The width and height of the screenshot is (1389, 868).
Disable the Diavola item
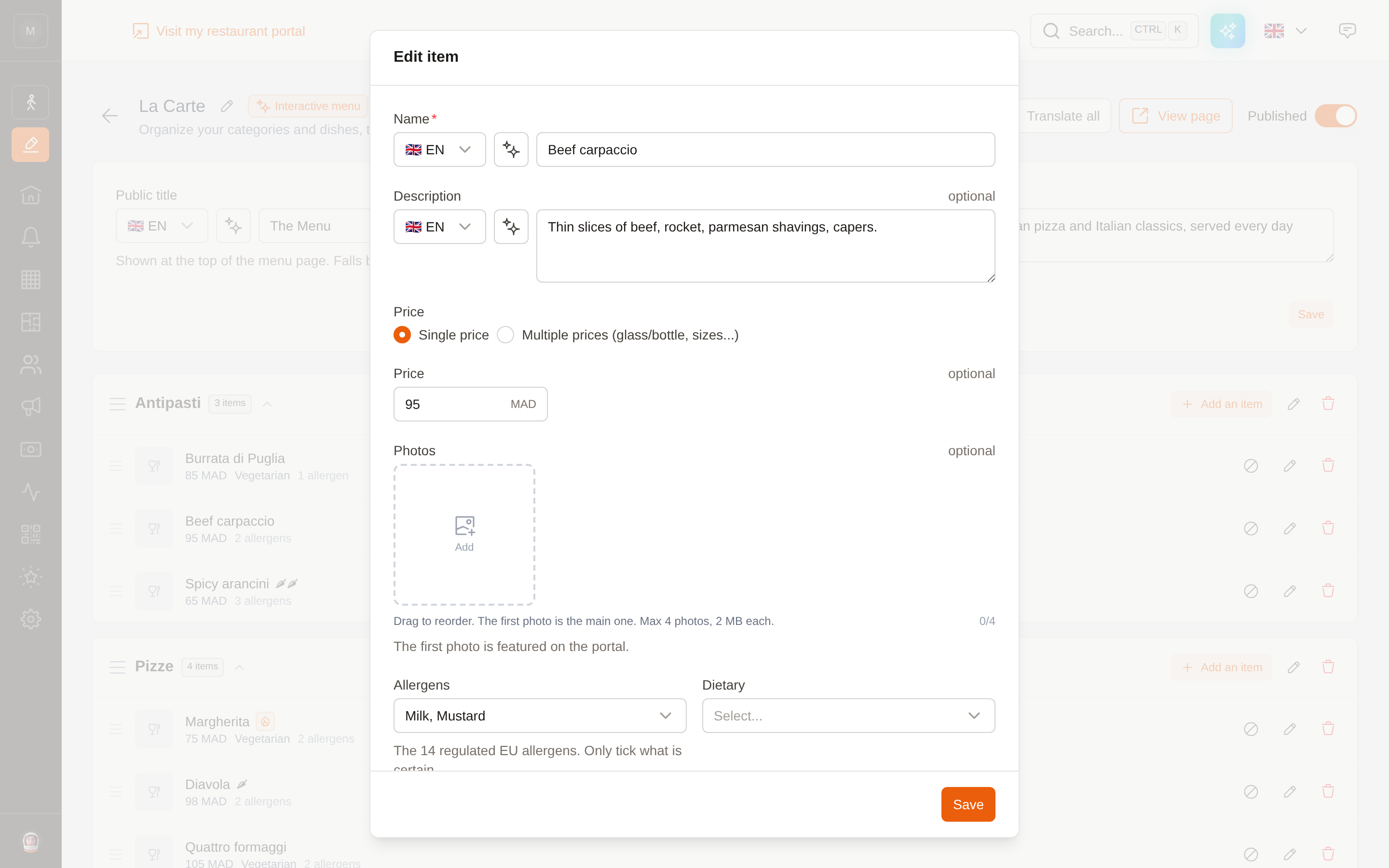[x=1251, y=792]
